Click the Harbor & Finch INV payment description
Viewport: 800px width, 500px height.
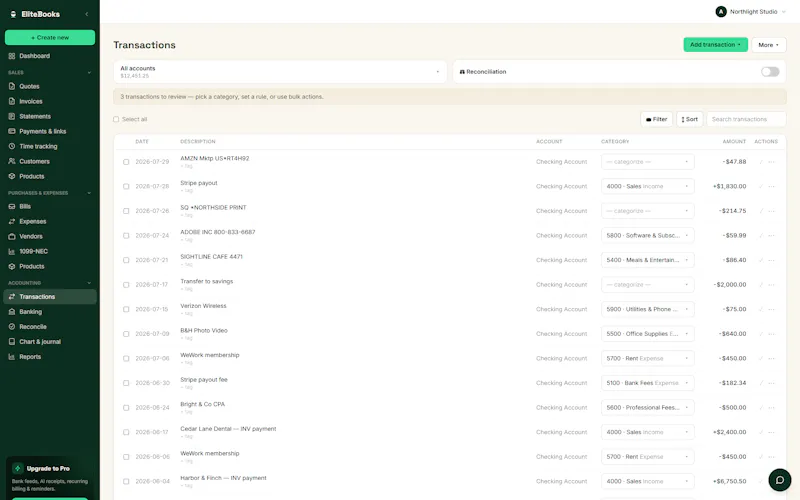pos(223,478)
